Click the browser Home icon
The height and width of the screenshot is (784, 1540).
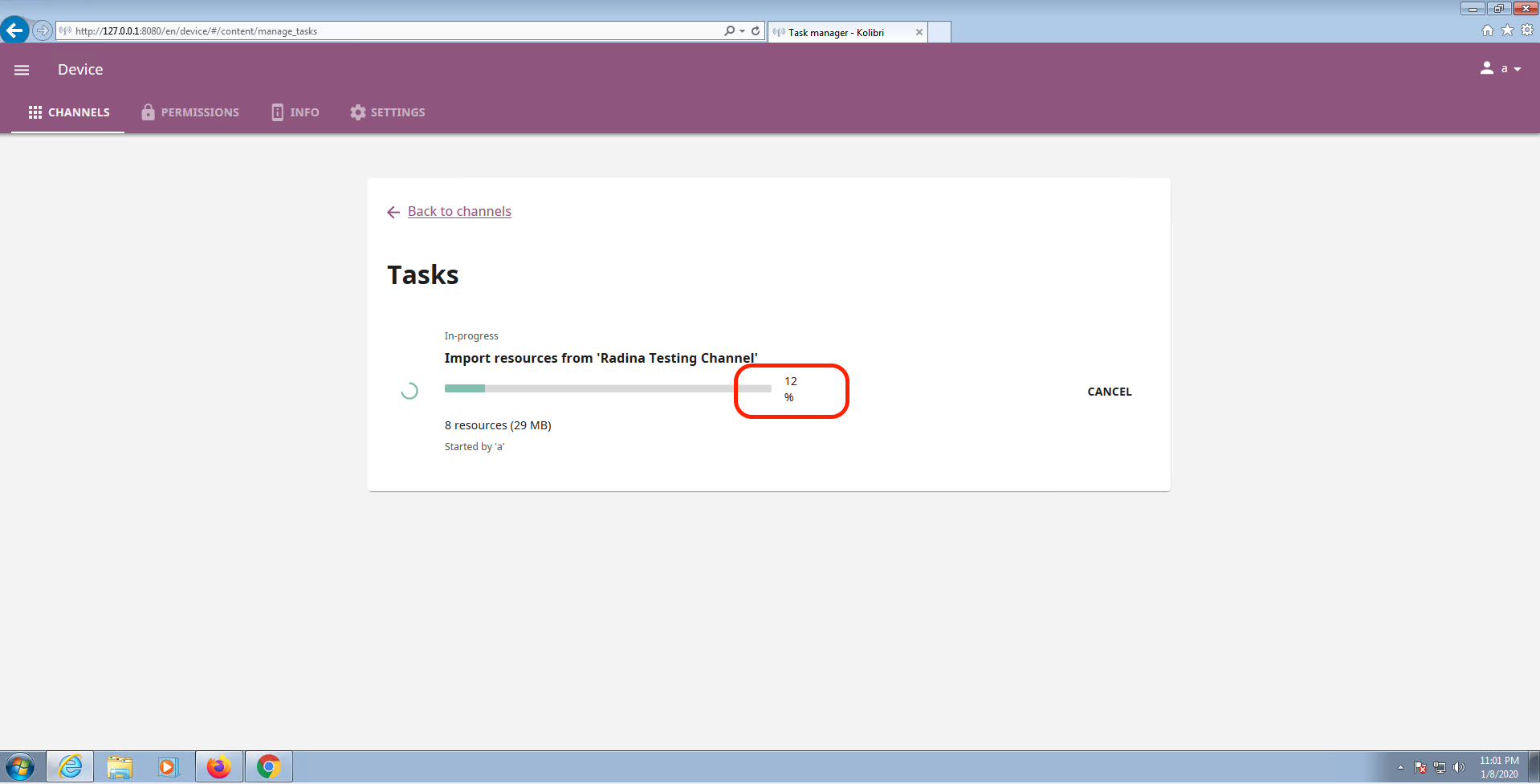pyautogui.click(x=1488, y=30)
